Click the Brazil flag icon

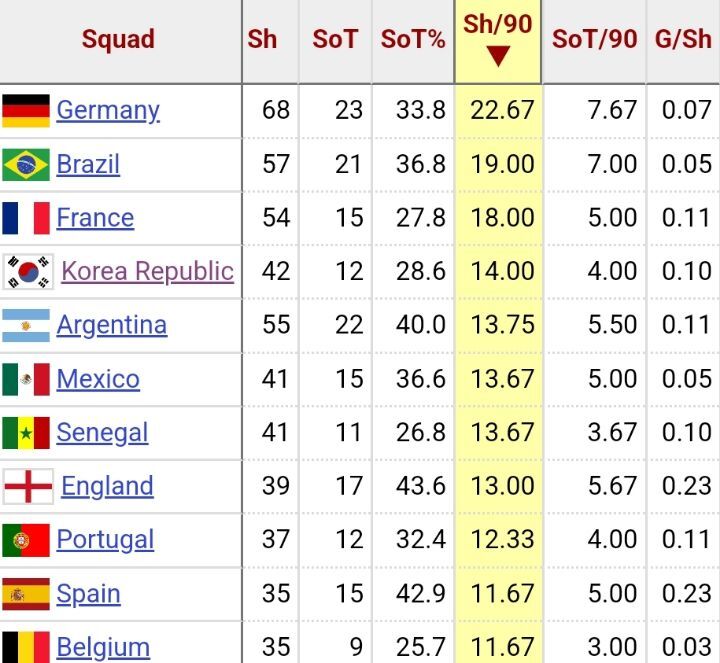tap(26, 164)
